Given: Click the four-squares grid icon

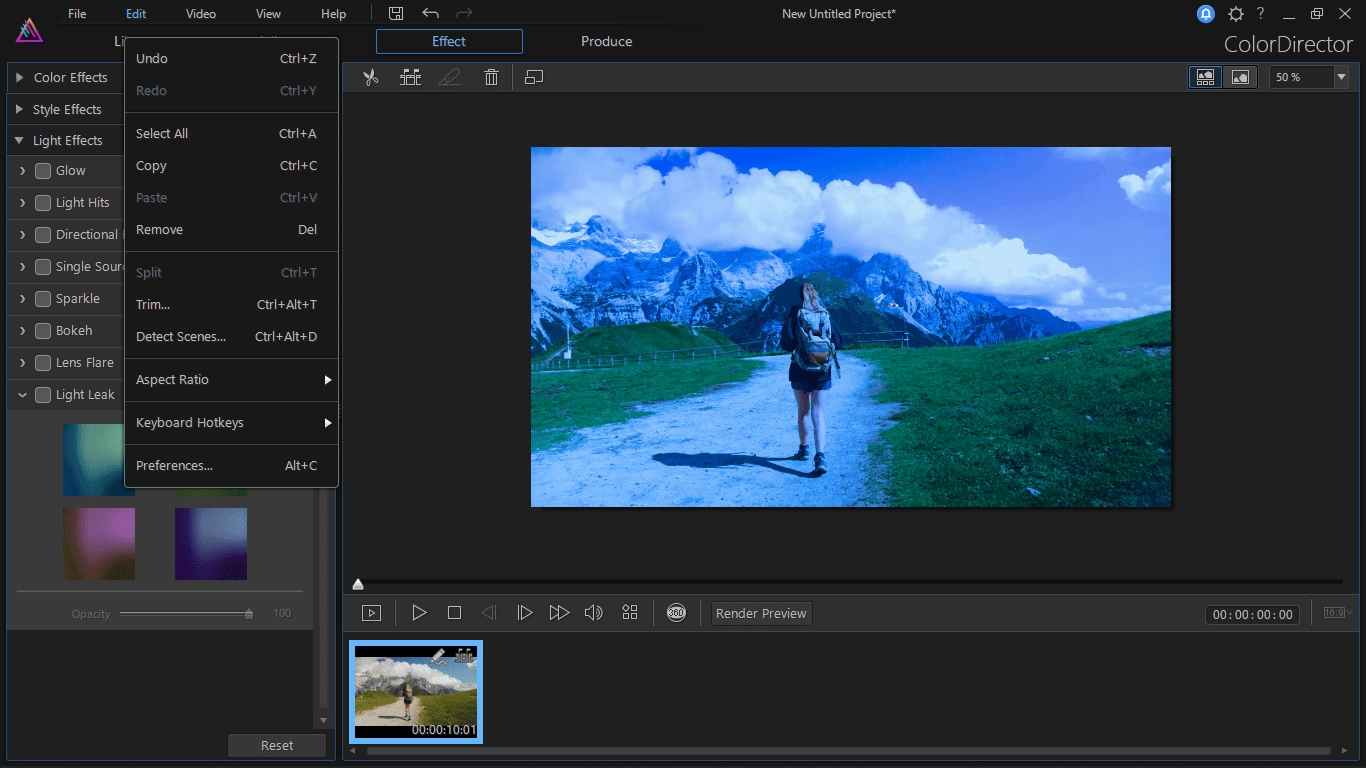Looking at the screenshot, I should [x=630, y=613].
